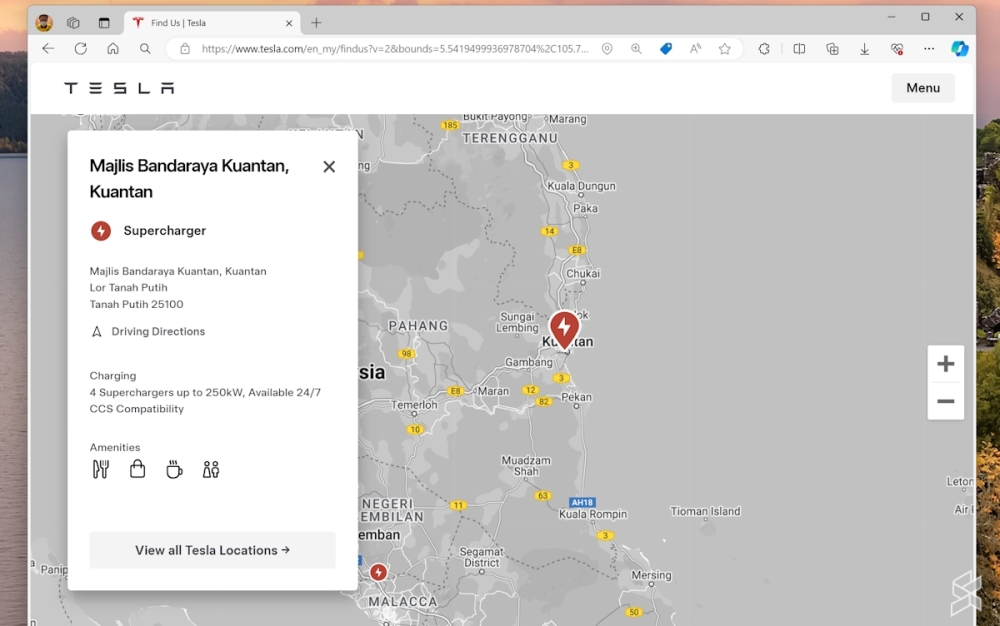The height and width of the screenshot is (626, 1000).
Task: Click the restaurant amenity fork-knife icon
Action: pos(101,470)
